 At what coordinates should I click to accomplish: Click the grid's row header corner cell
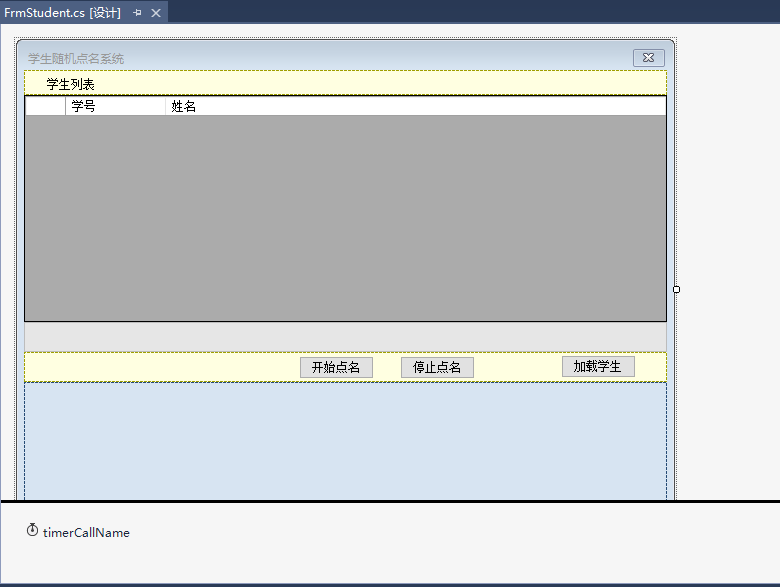(x=45, y=106)
